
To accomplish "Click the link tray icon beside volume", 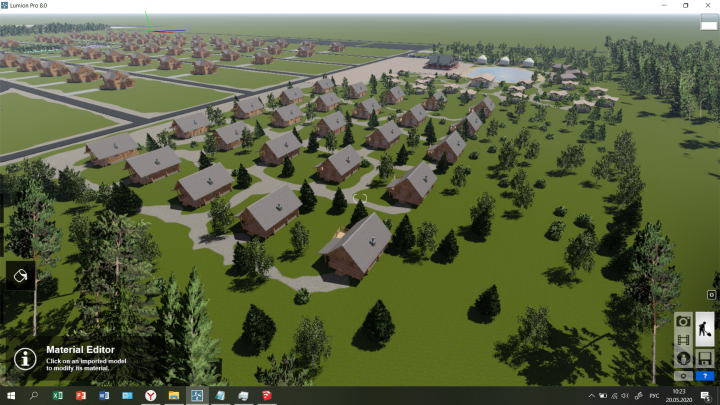I will pyautogui.click(x=639, y=395).
